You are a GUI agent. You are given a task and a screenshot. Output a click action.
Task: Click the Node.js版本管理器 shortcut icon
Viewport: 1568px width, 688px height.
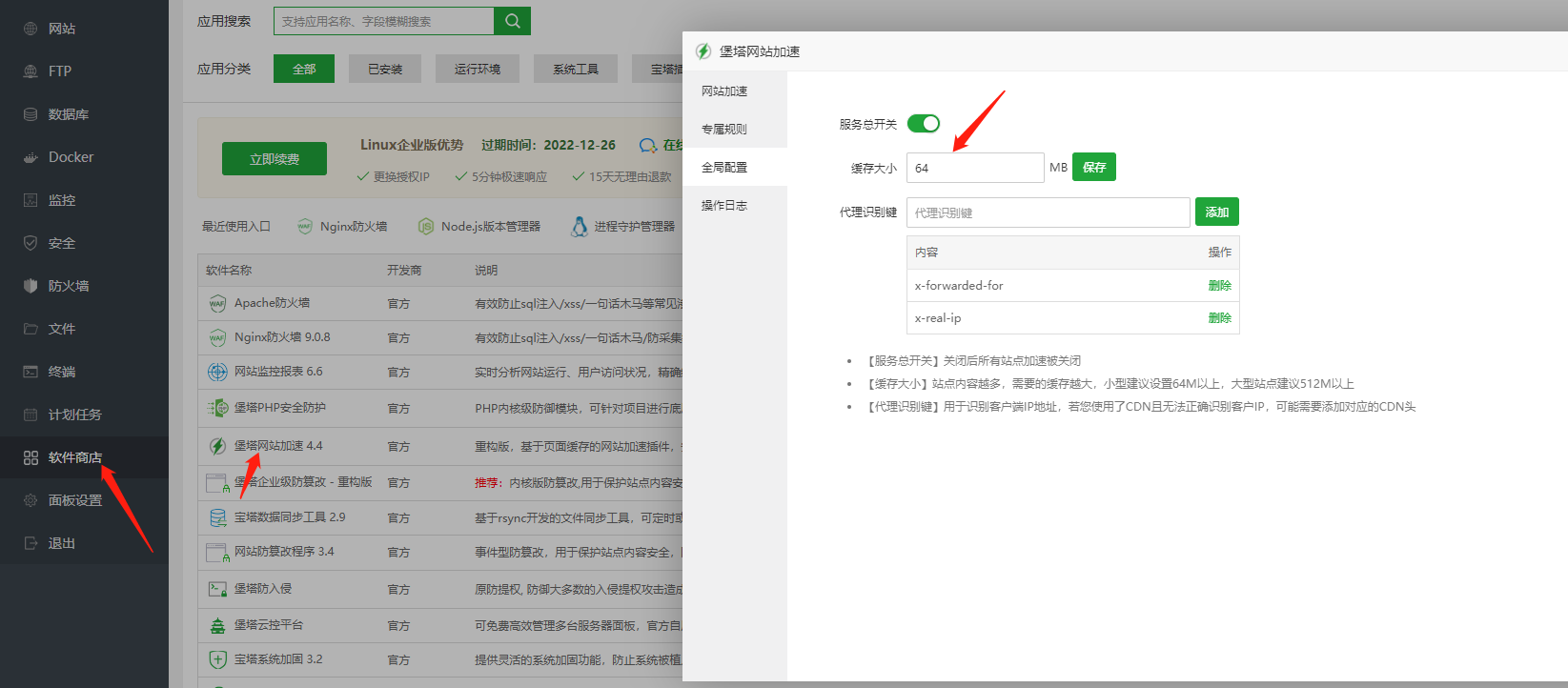tap(426, 226)
